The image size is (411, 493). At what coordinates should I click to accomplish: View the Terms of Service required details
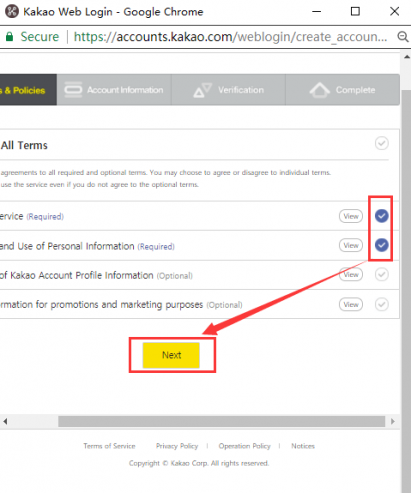[351, 216]
